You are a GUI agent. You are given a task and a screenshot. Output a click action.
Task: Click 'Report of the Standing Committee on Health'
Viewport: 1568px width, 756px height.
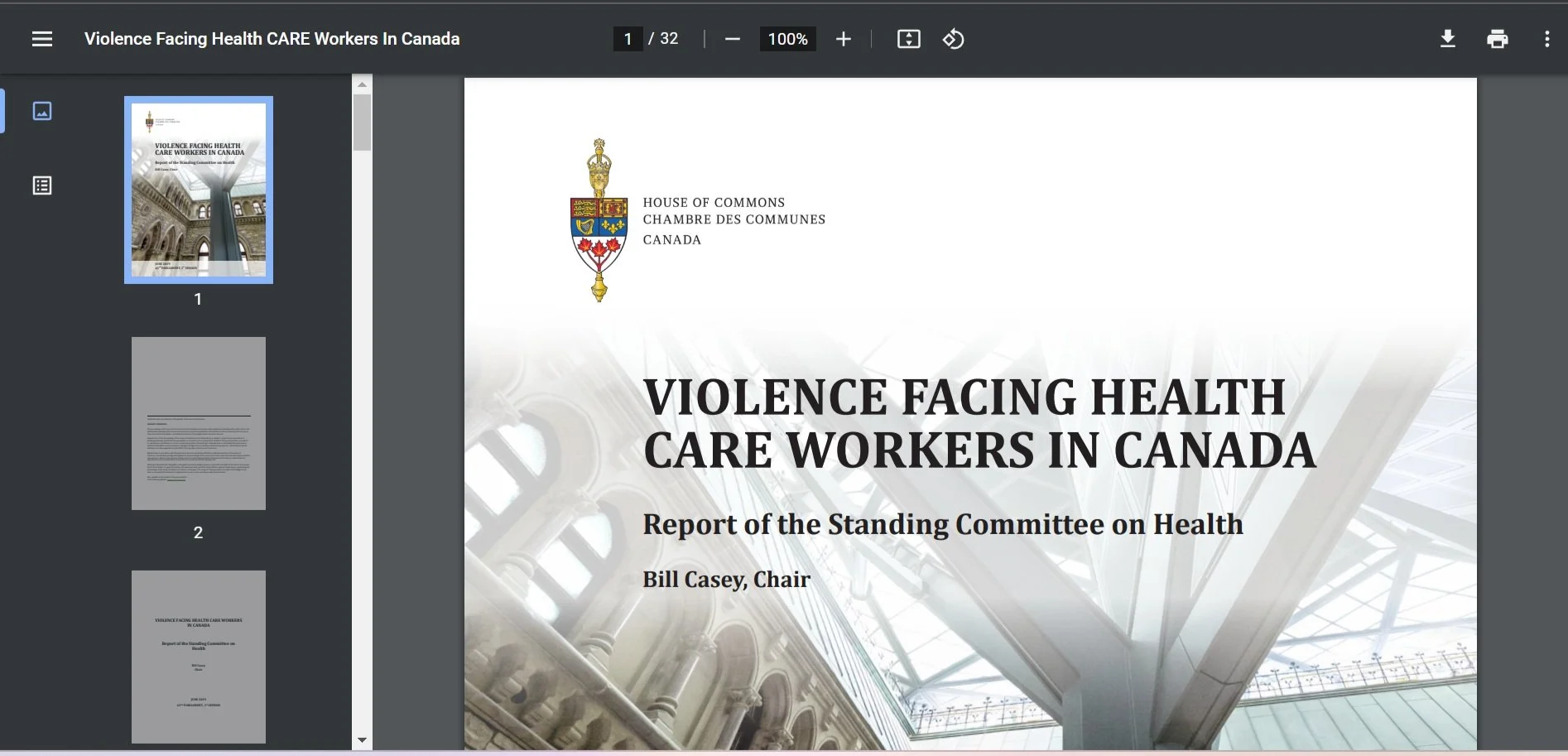coord(943,525)
